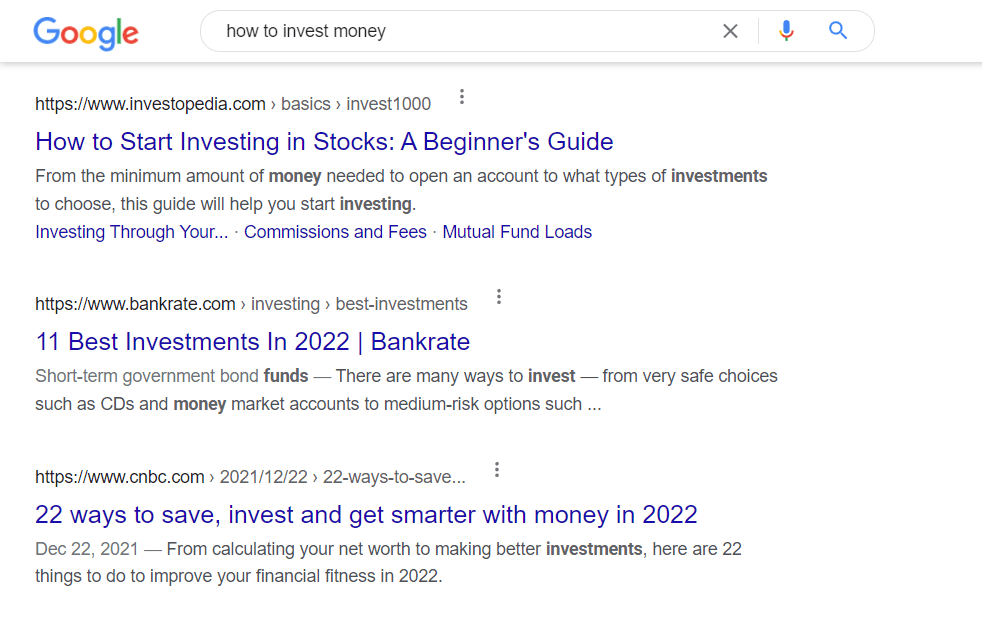Image resolution: width=982 pixels, height=619 pixels.
Task: Open the '11 Best Investments In 2022' Bankrate article
Action: 253,341
